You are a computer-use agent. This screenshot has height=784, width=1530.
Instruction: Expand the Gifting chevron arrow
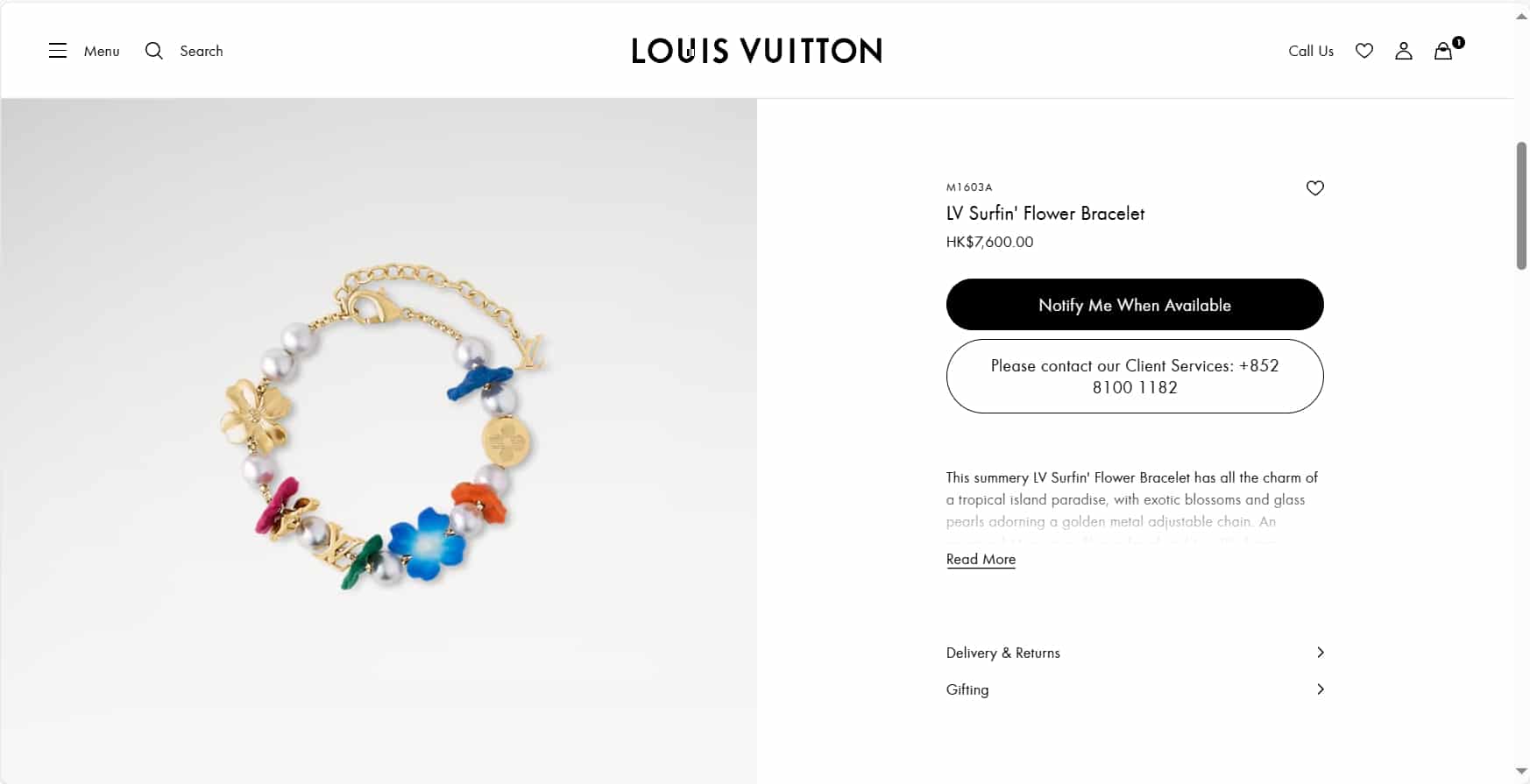tap(1321, 689)
